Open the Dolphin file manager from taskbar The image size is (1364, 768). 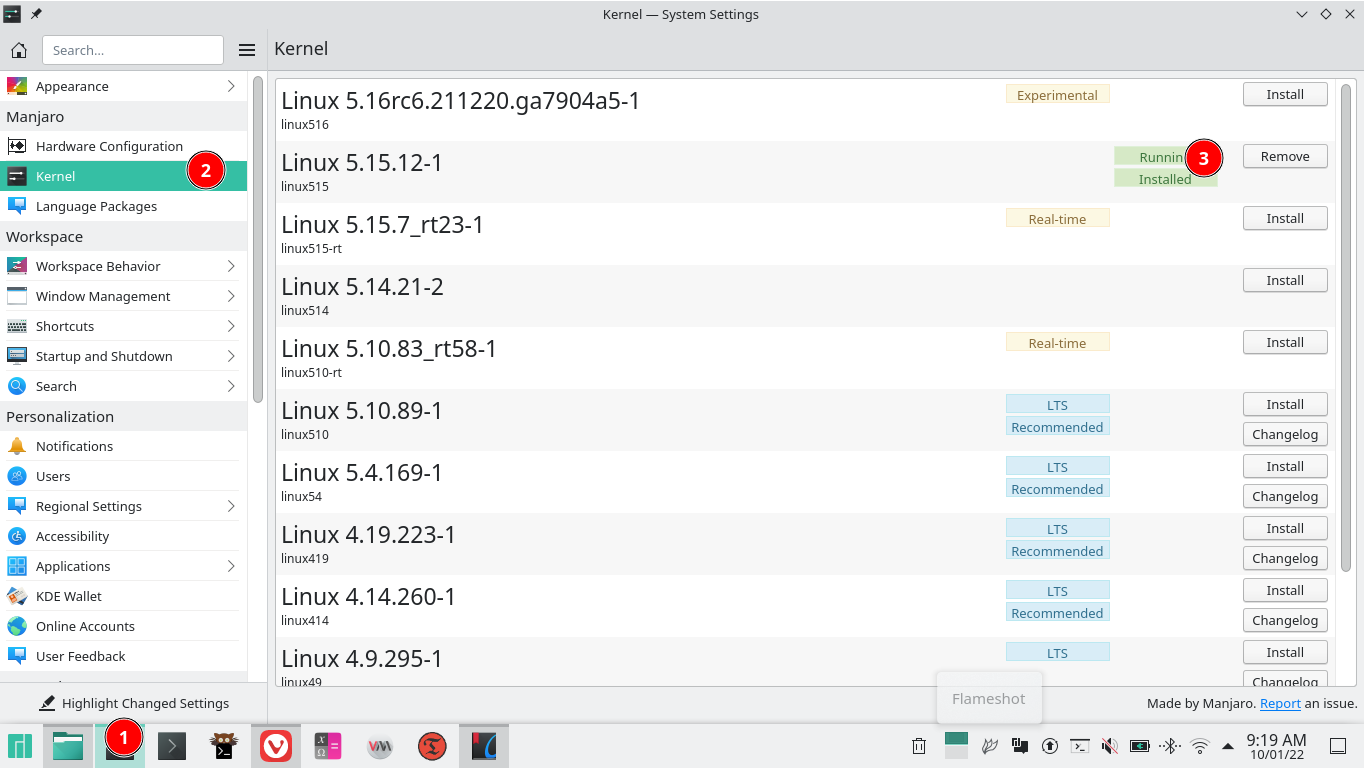(68, 746)
